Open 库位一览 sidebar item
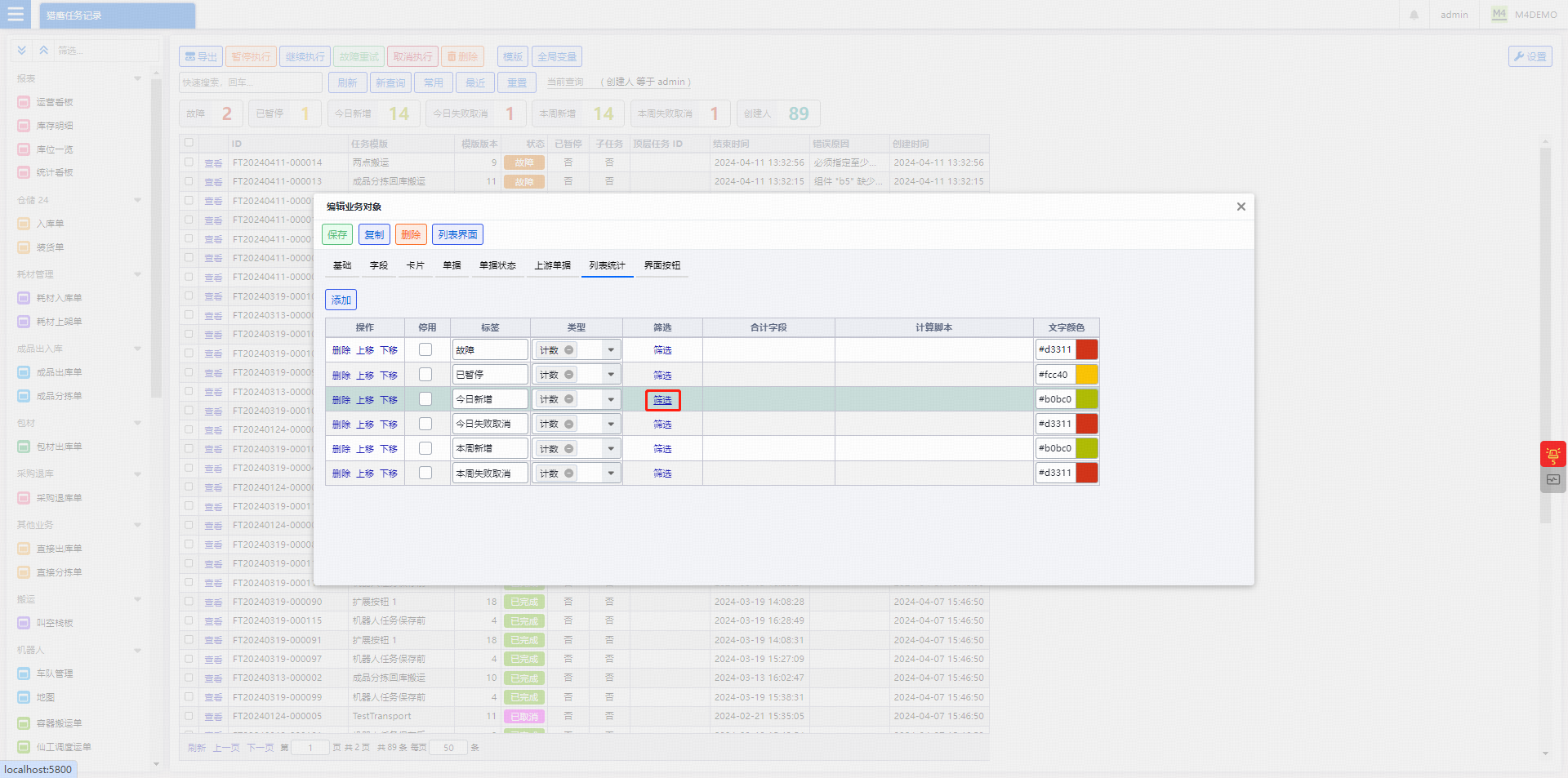The image size is (1568, 778). 55,149
